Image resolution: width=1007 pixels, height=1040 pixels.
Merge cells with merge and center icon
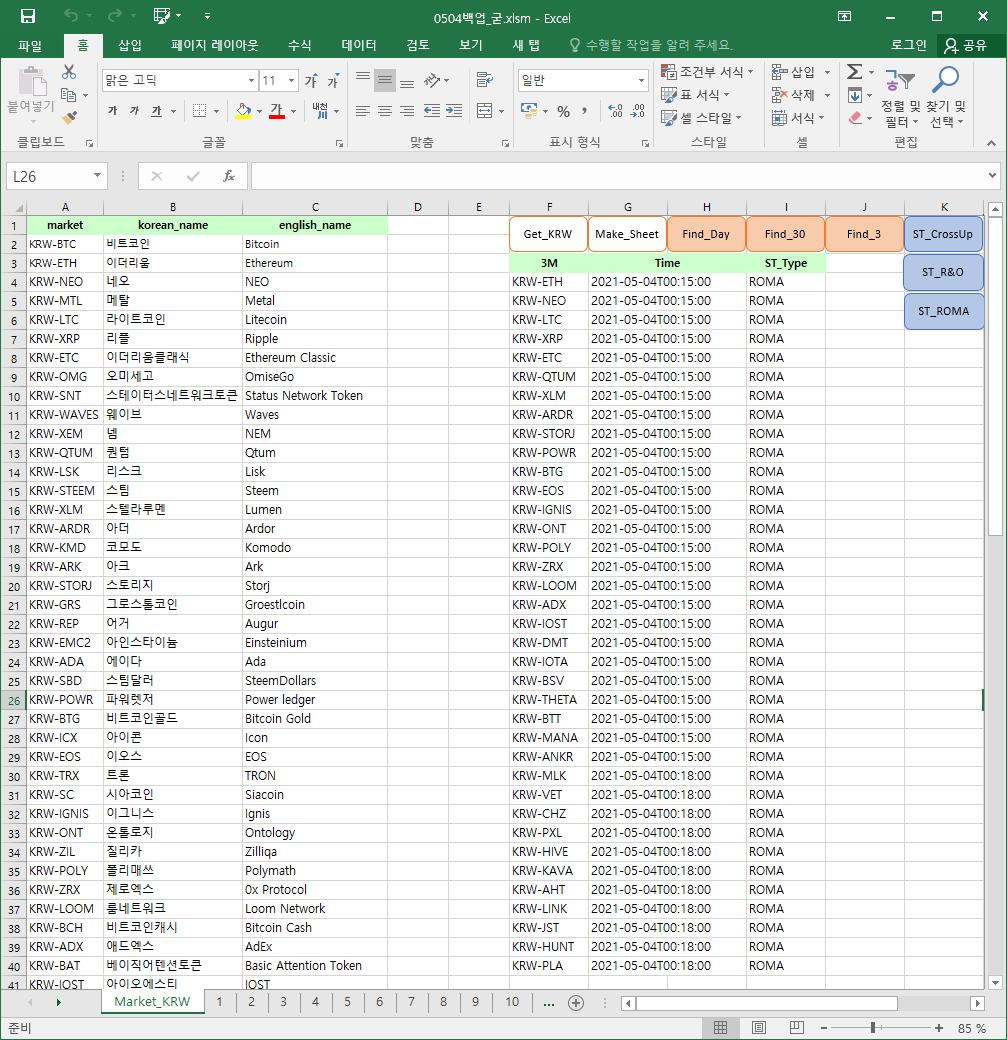pyautogui.click(x=485, y=111)
